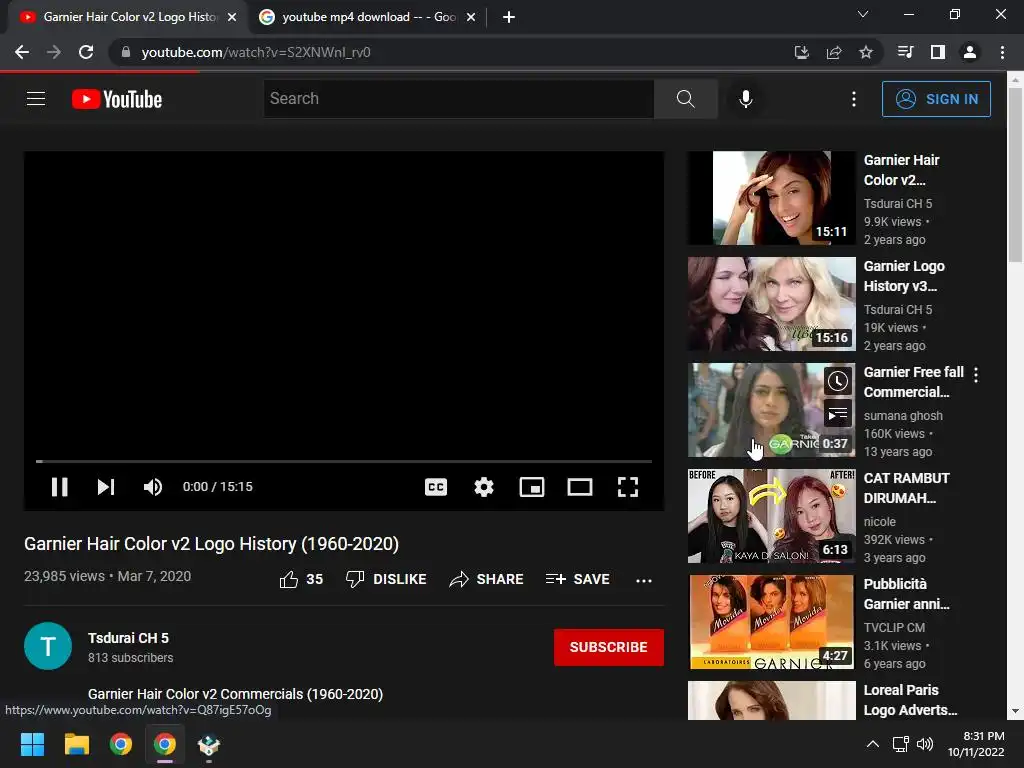Skip to the next video
Viewport: 1024px width, 768px height.
pos(106,487)
